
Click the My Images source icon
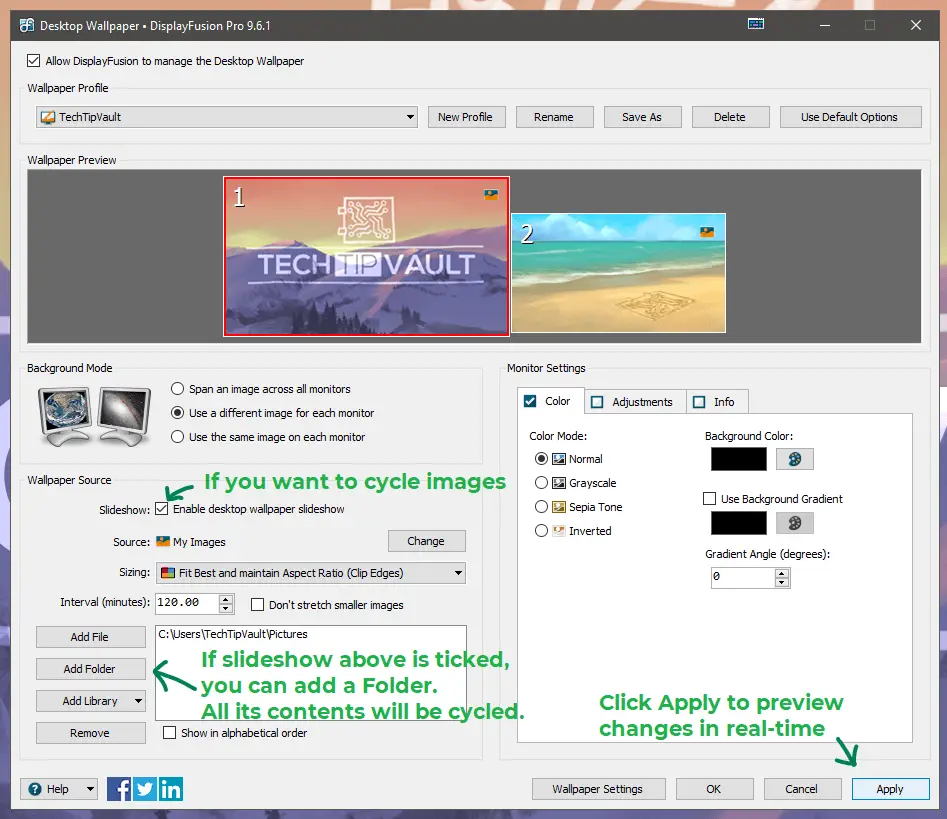[163, 541]
